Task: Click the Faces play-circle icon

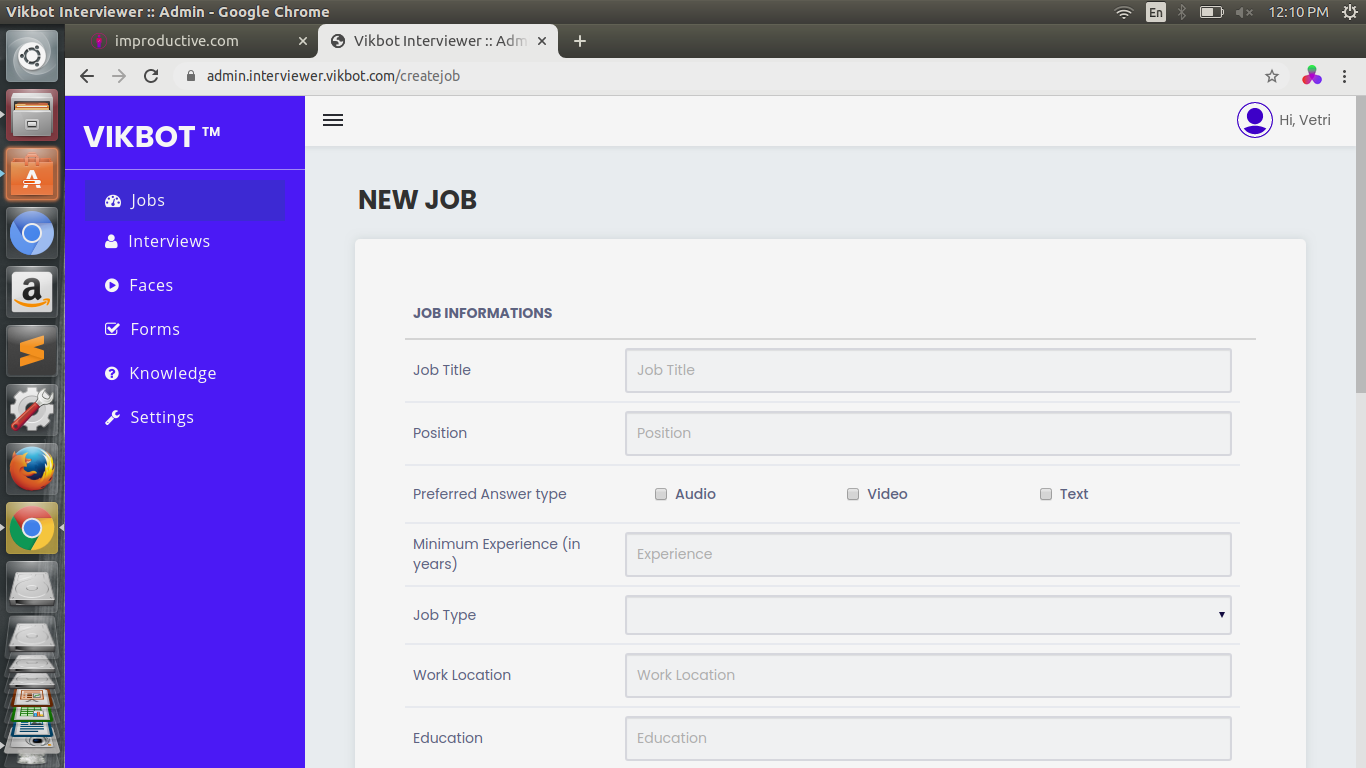Action: [112, 286]
